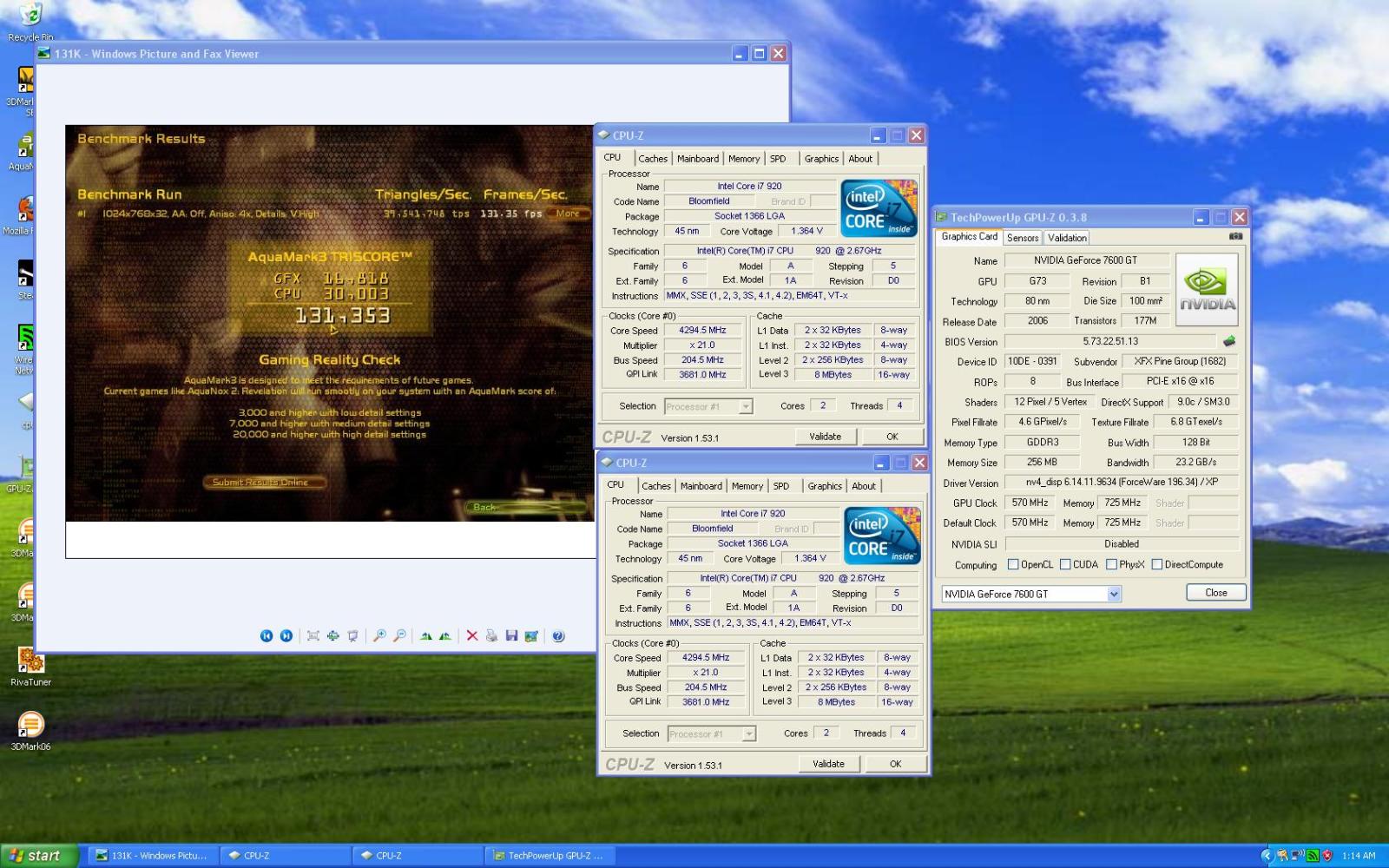Click OK in lower CPU-Z window

896,764
